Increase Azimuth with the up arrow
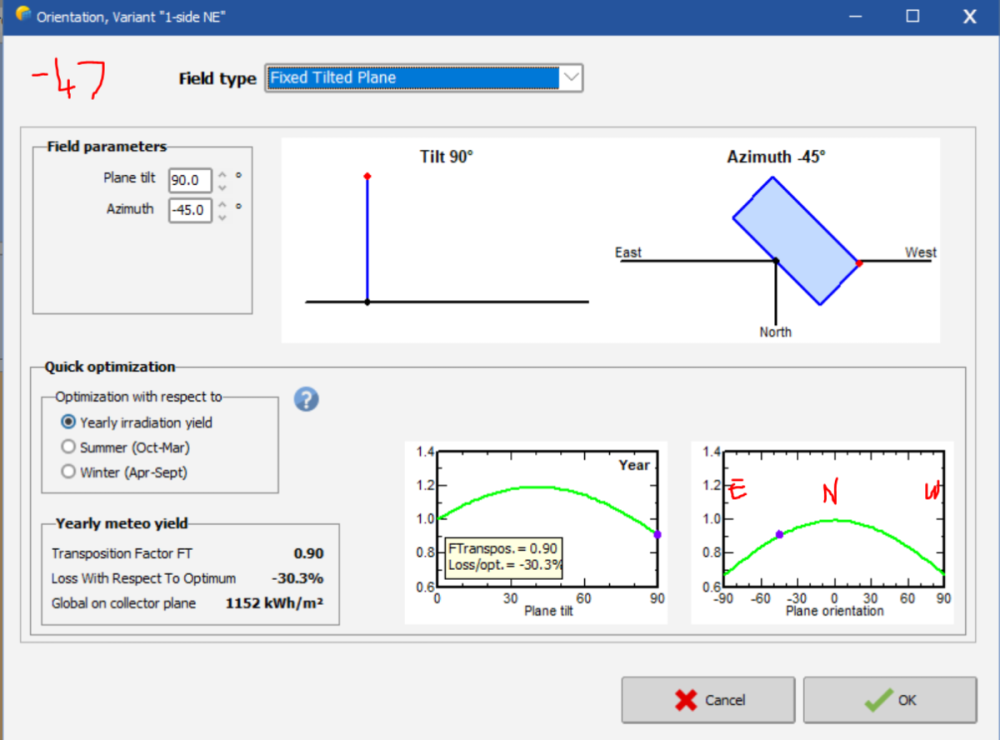1000x740 pixels. (222, 204)
